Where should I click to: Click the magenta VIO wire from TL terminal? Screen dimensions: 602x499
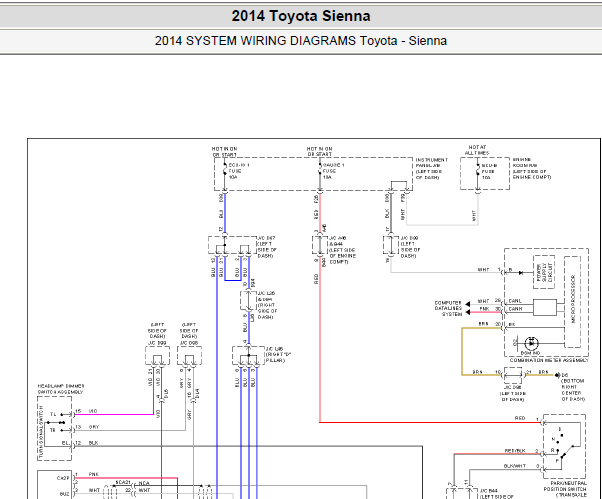(114, 414)
